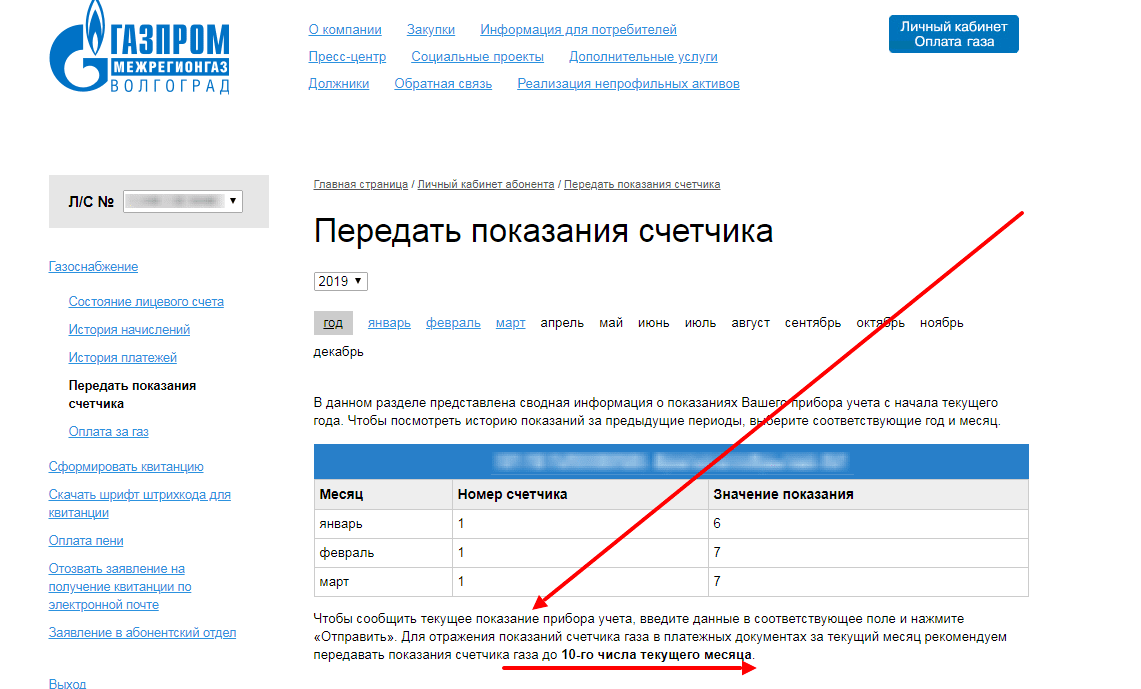Open Личный кабинет абонента breadcrumb
The height and width of the screenshot is (689, 1141).
pyautogui.click(x=486, y=184)
